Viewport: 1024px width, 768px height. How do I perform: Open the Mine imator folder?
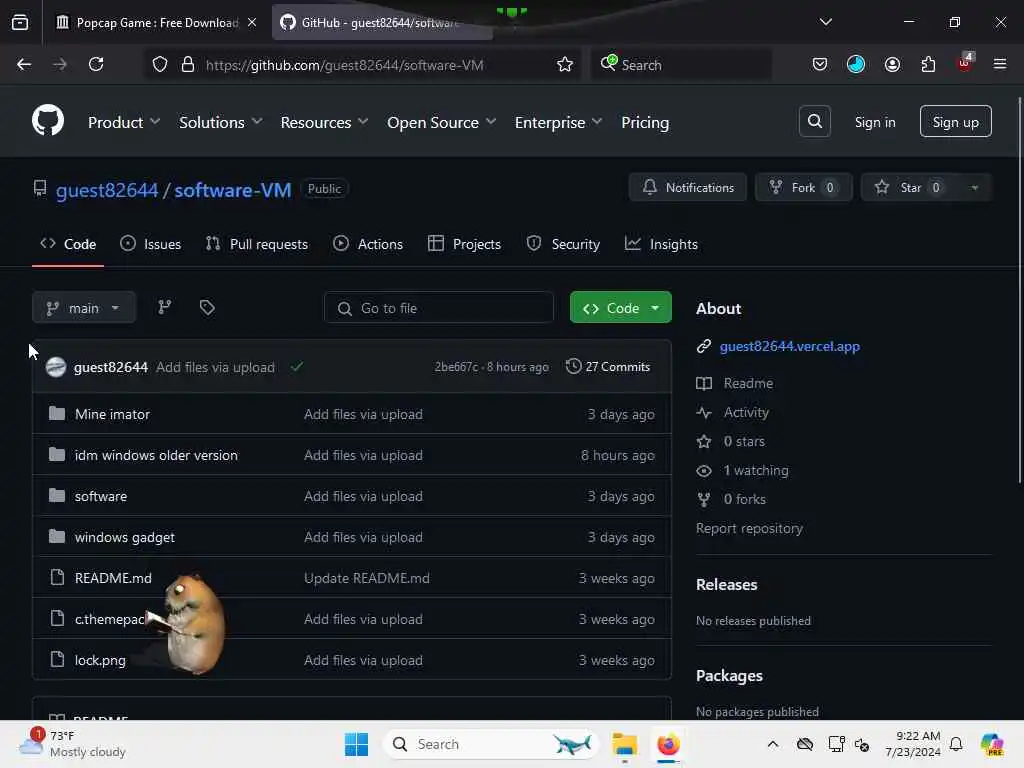point(112,414)
